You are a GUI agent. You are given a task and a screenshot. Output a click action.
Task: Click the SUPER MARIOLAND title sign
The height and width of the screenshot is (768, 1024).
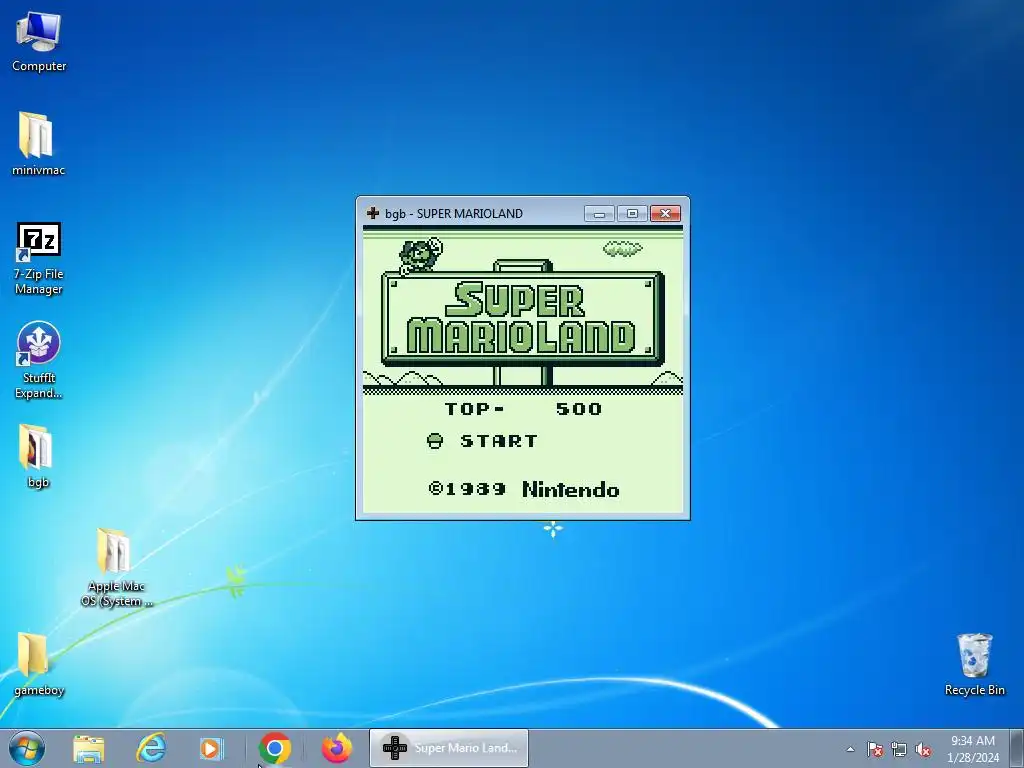coord(522,319)
